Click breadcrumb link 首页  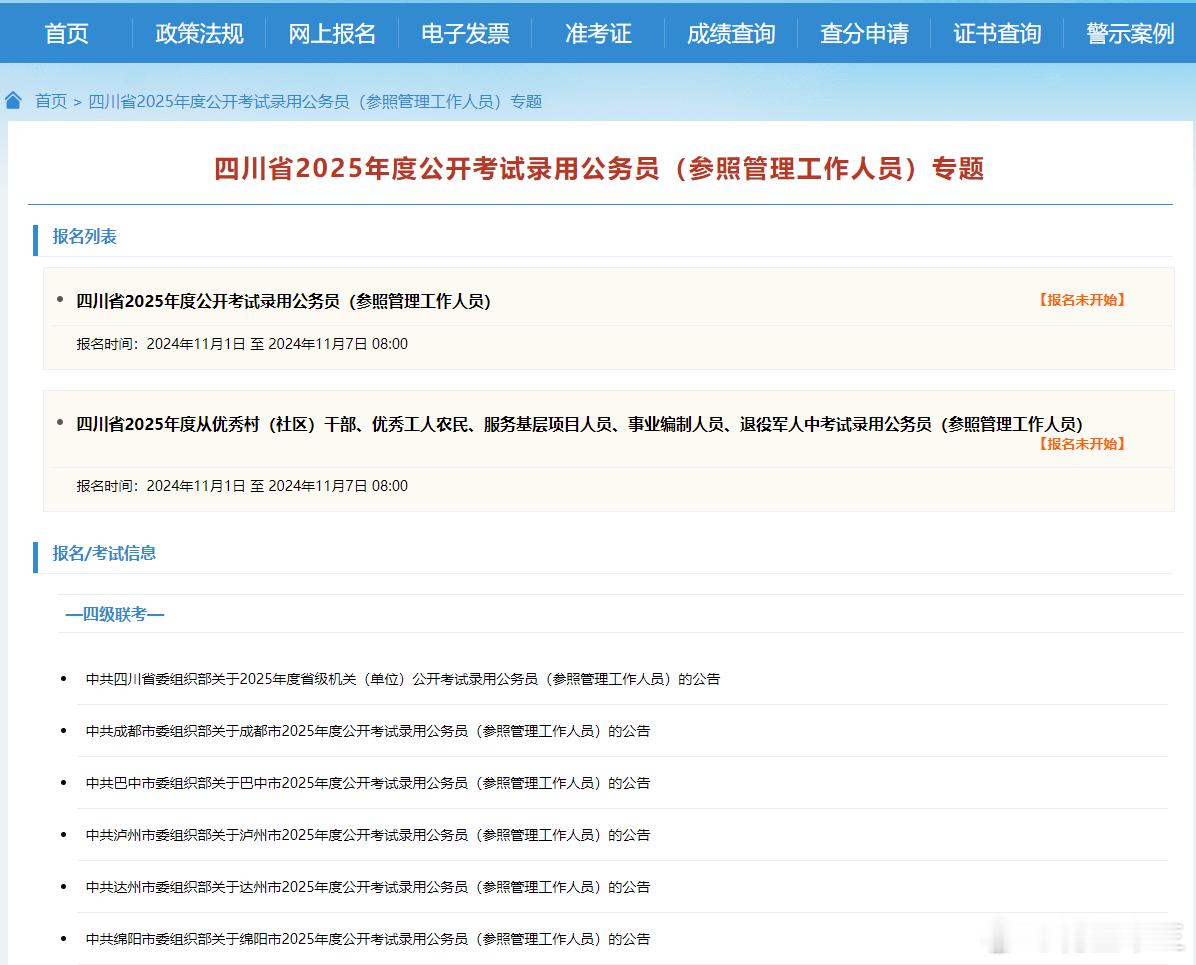click(51, 101)
